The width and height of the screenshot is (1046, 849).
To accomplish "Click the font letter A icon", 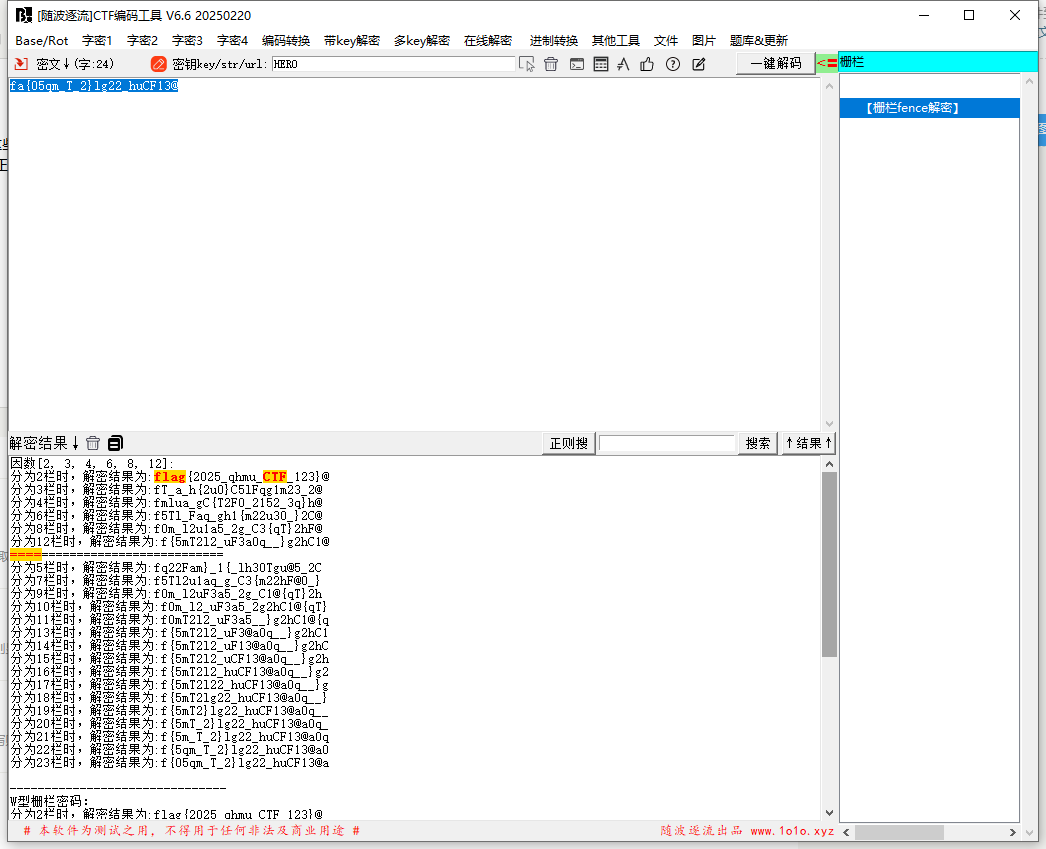I will point(623,64).
